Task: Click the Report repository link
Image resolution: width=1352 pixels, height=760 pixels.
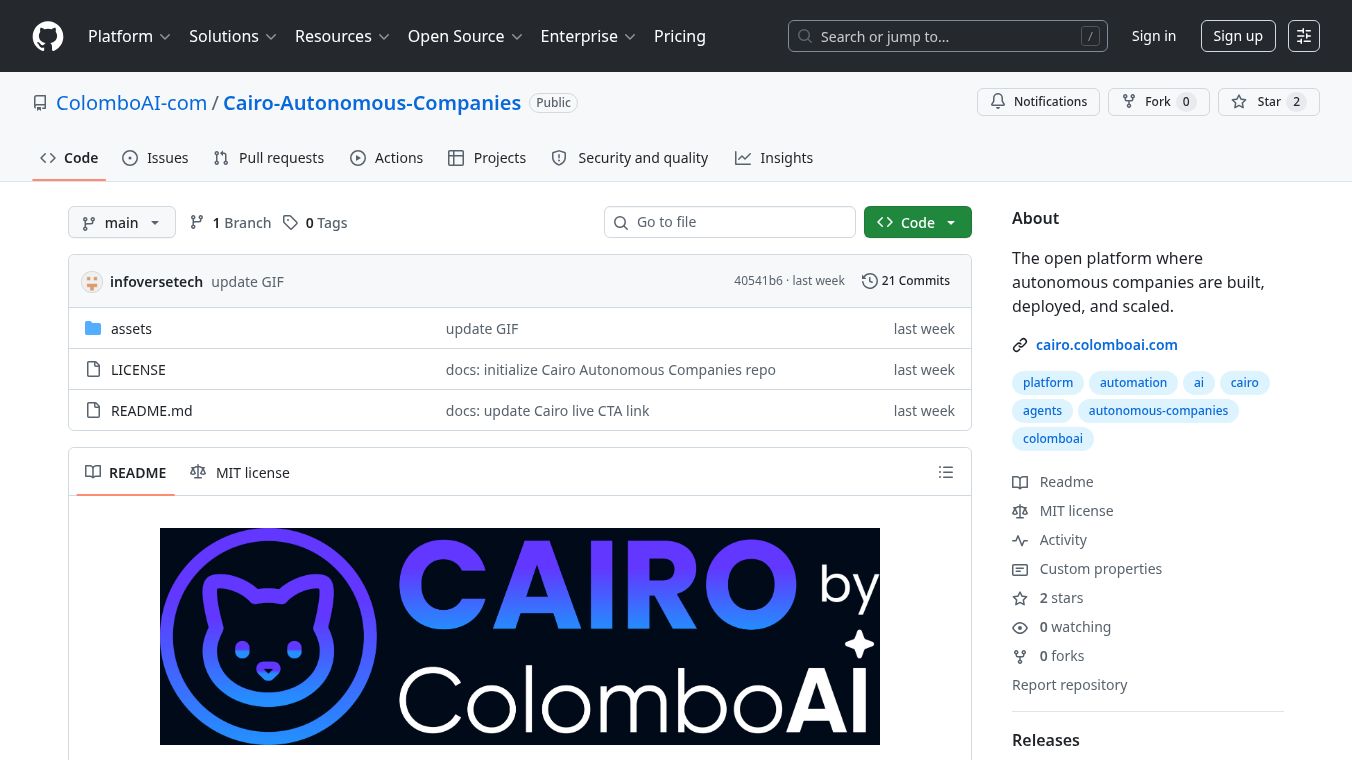Action: click(1069, 685)
